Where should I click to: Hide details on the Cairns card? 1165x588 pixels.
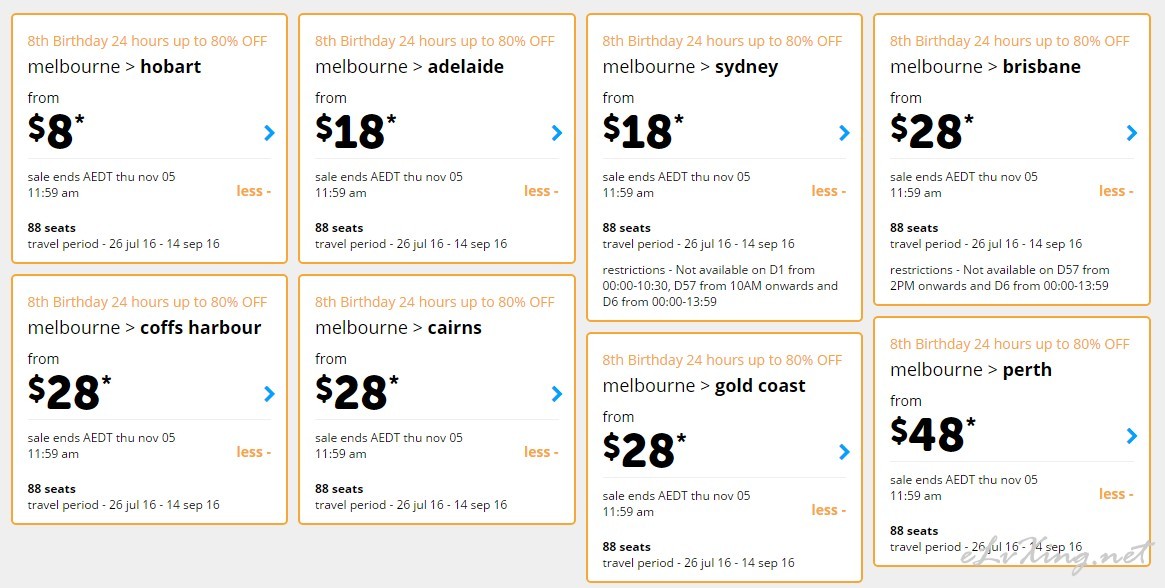542,452
